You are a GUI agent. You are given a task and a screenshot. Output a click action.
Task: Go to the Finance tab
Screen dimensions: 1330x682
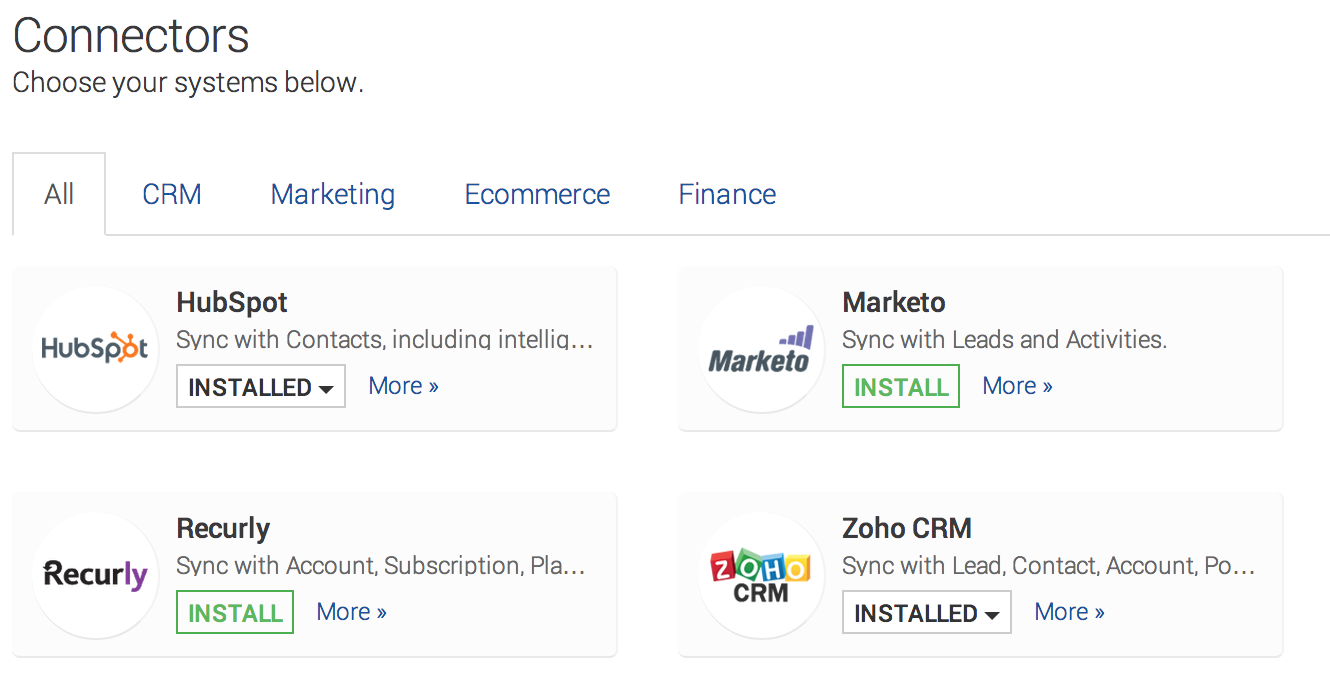[727, 194]
